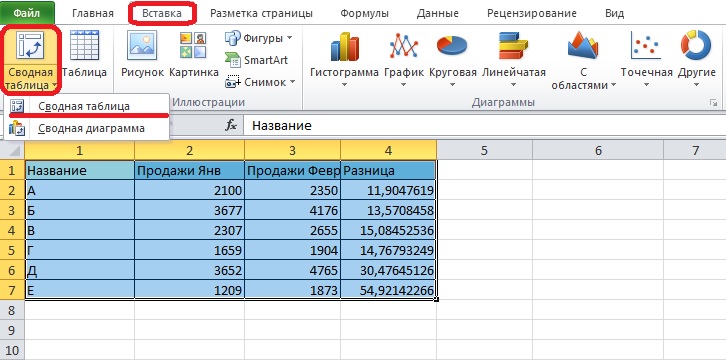Open the Картинка clip art tool
Image resolution: width=726 pixels, height=360 pixels.
point(193,45)
